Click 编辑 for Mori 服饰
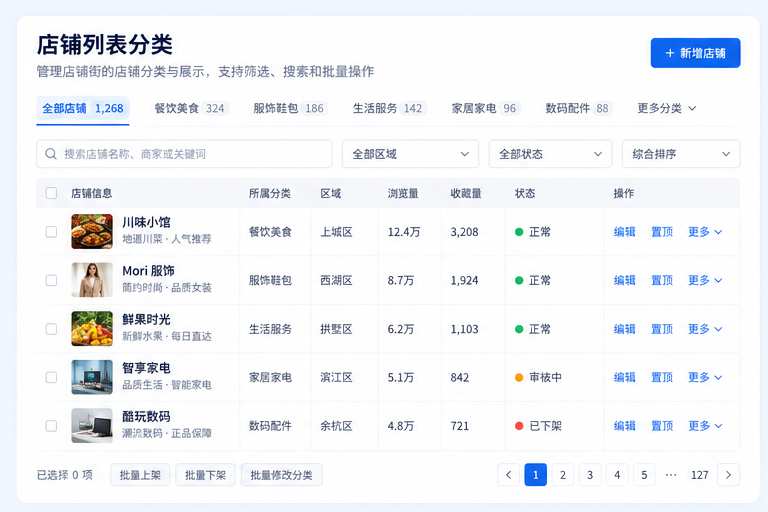Viewport: 768px width, 512px height. pyautogui.click(x=624, y=280)
